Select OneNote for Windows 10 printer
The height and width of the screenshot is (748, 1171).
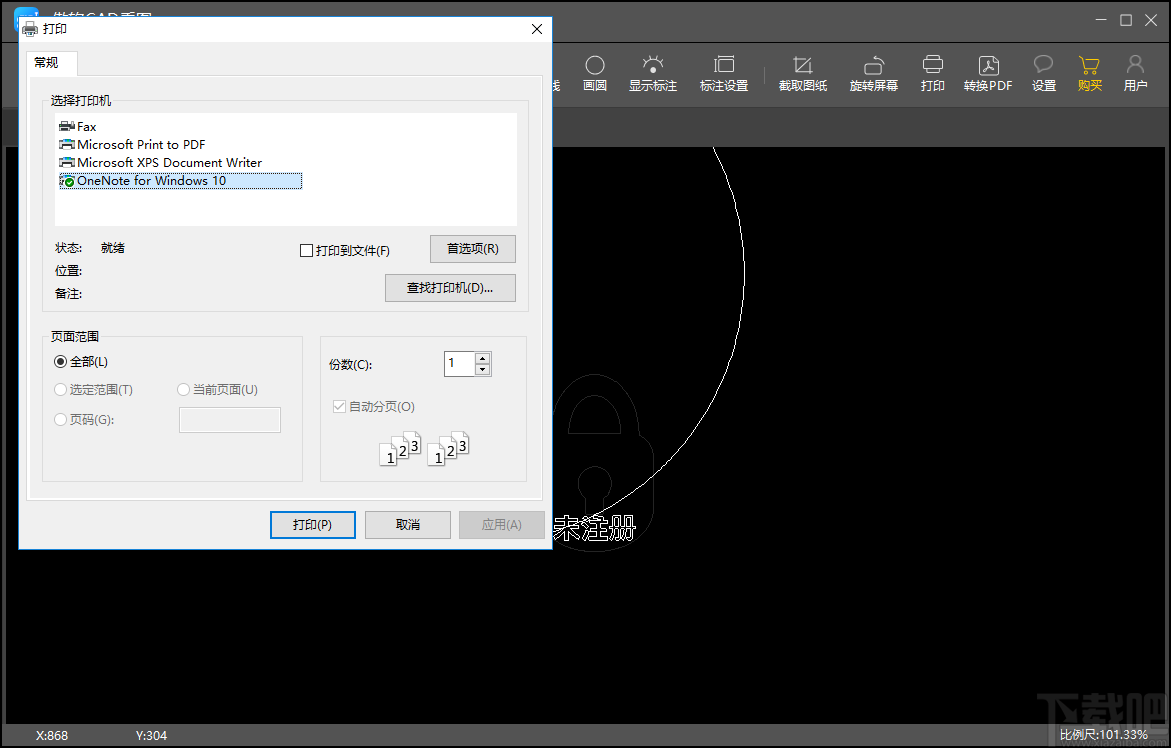coord(181,181)
